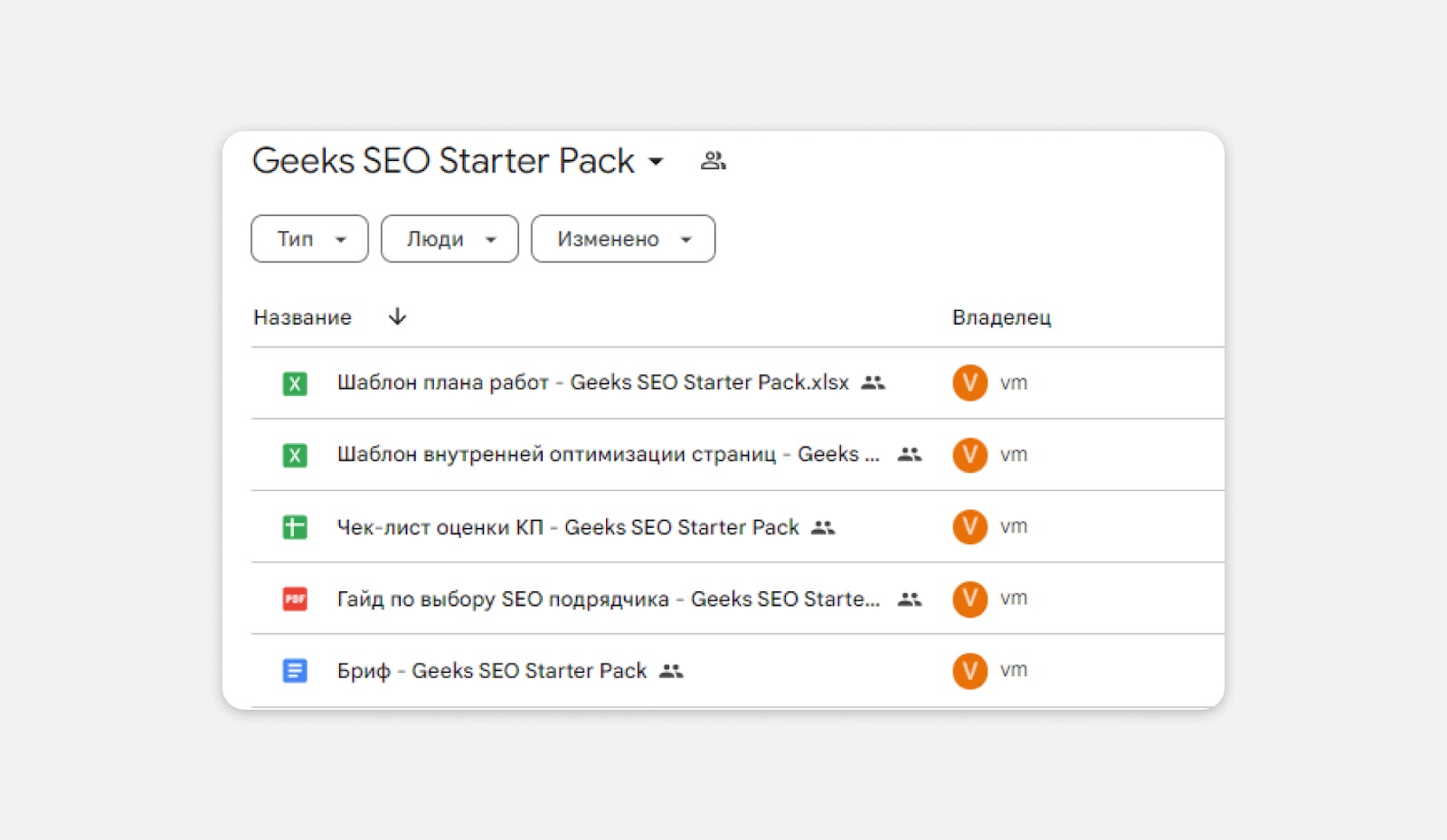This screenshot has width=1447, height=840.
Task: Click the shared icon next to Бриф file
Action: tap(671, 671)
